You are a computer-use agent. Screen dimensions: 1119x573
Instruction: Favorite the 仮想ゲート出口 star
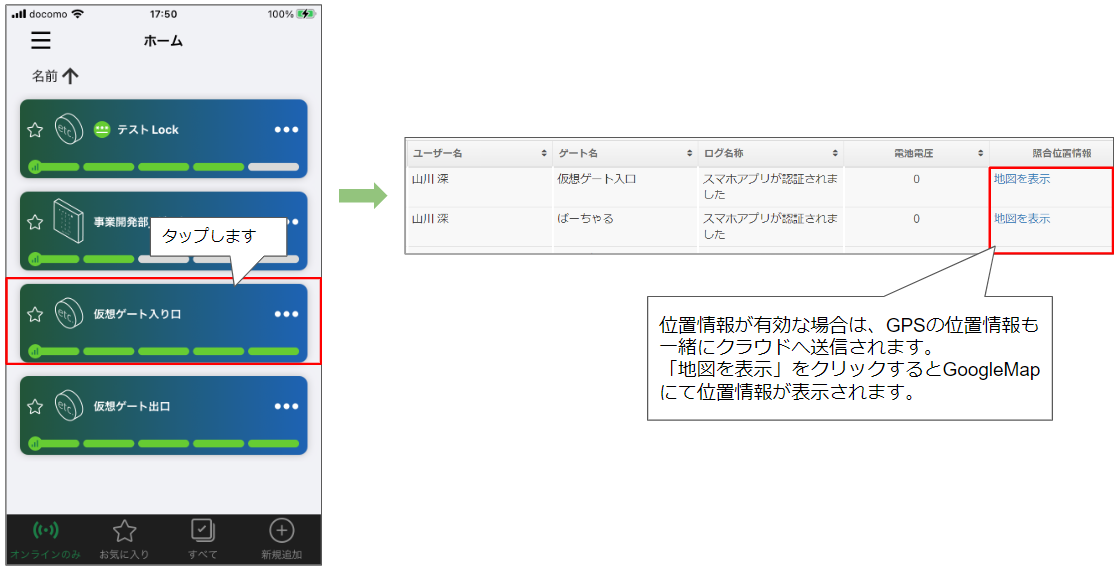(x=34, y=406)
